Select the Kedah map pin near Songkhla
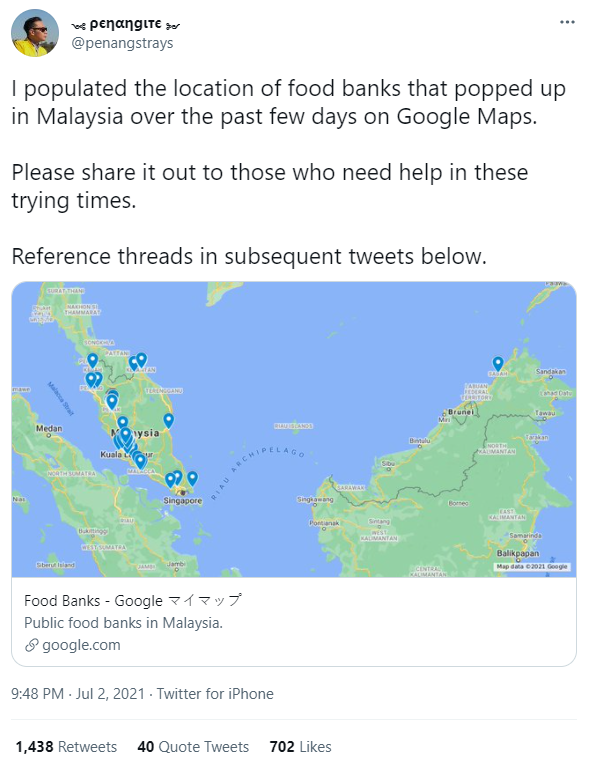 coord(92,361)
